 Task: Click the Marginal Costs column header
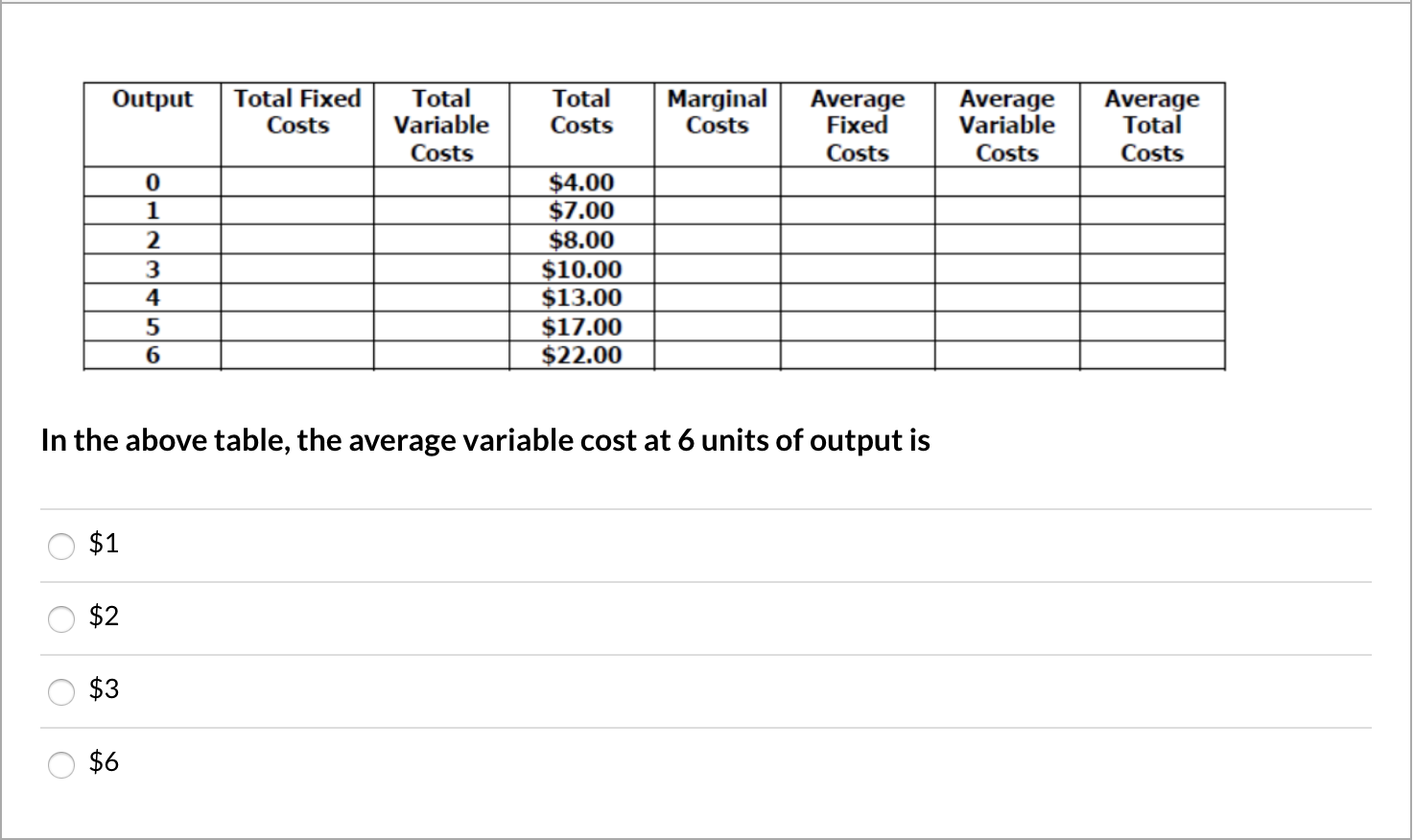pos(717,111)
